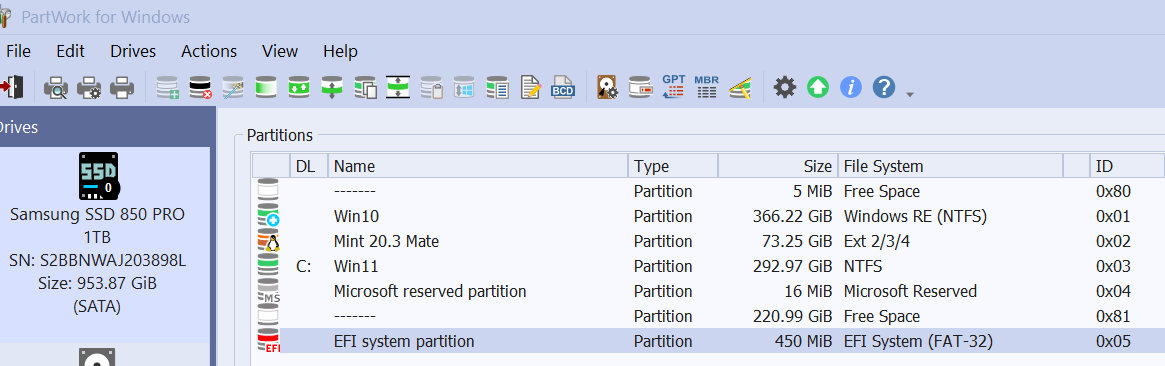Expand the toolbar overflow arrow
The image size is (1165, 366).
(910, 94)
